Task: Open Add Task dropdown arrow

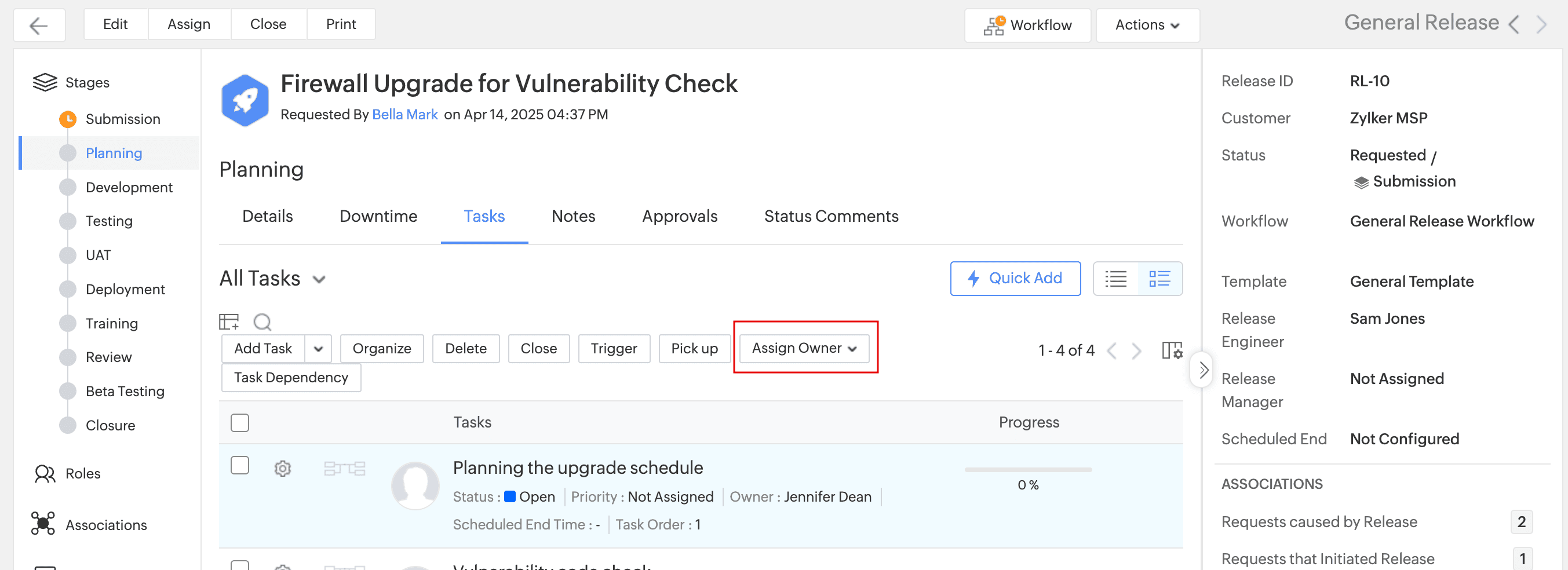Action: [x=318, y=349]
